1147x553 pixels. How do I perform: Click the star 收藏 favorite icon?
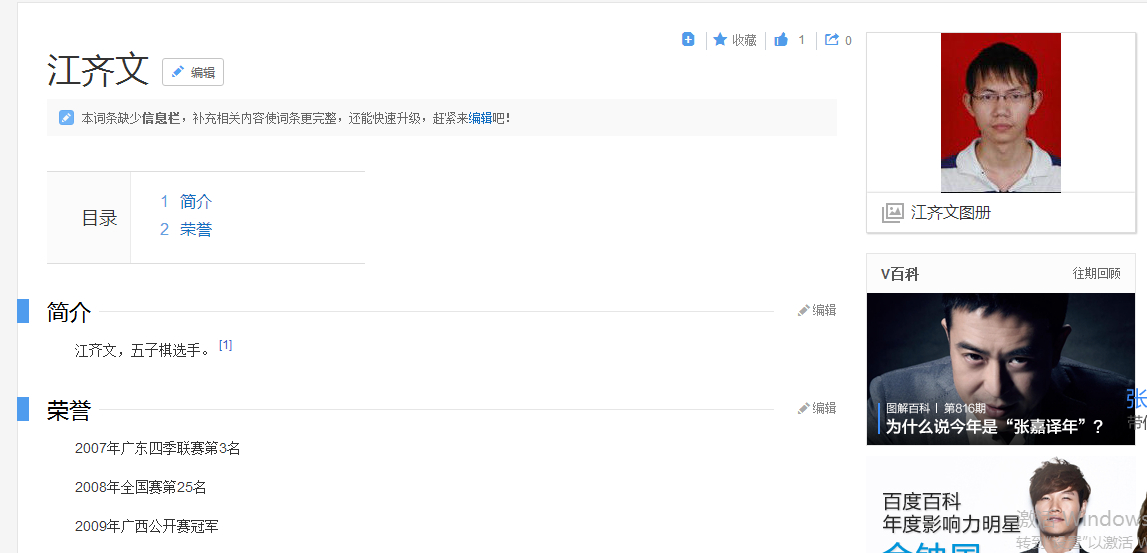coord(720,40)
